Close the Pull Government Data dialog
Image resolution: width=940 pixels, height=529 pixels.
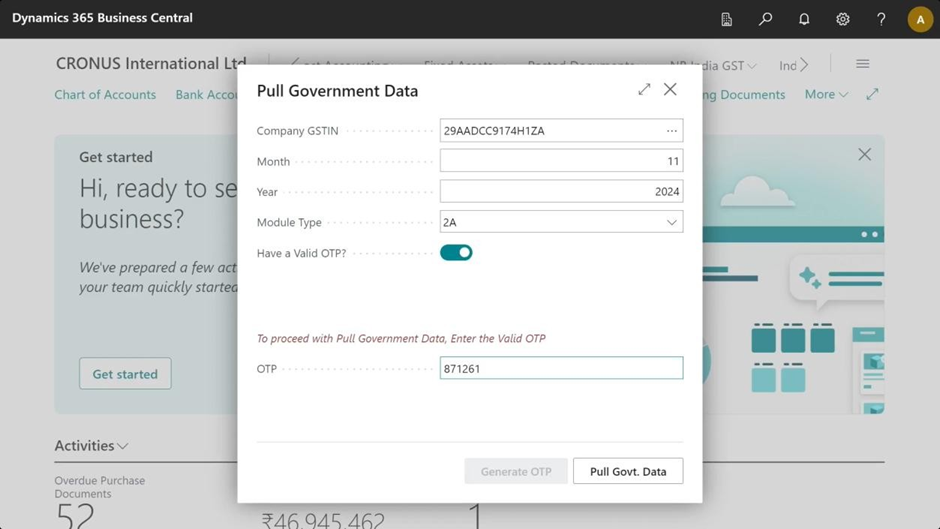[x=670, y=90]
